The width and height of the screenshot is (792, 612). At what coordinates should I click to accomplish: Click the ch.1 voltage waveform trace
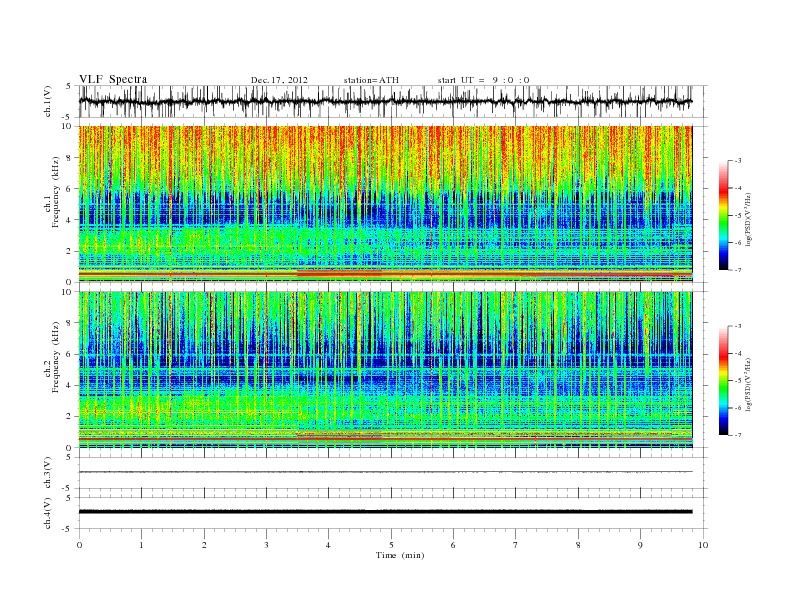385,101
